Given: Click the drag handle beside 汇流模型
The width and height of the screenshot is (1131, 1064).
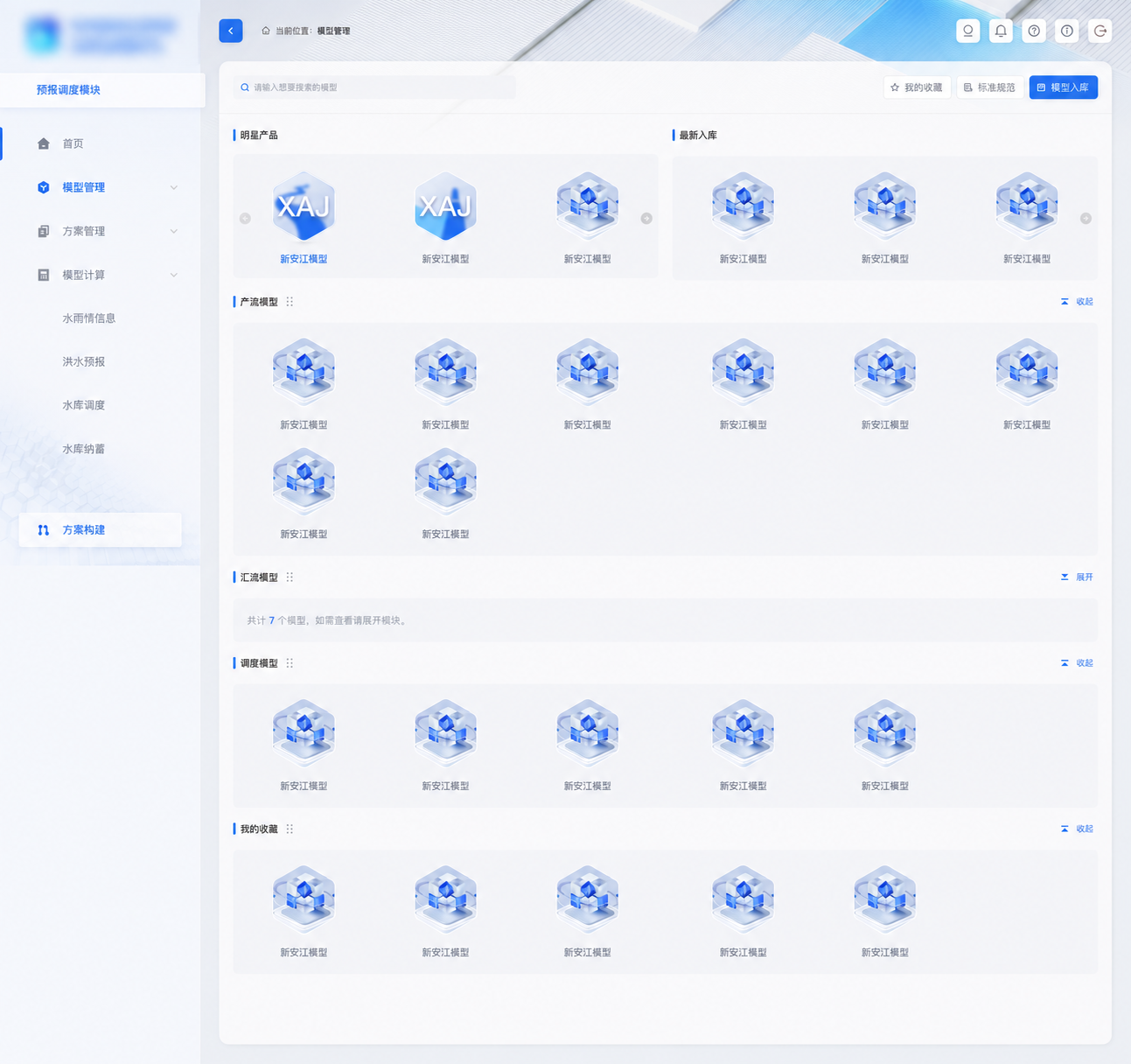Looking at the screenshot, I should [x=290, y=577].
